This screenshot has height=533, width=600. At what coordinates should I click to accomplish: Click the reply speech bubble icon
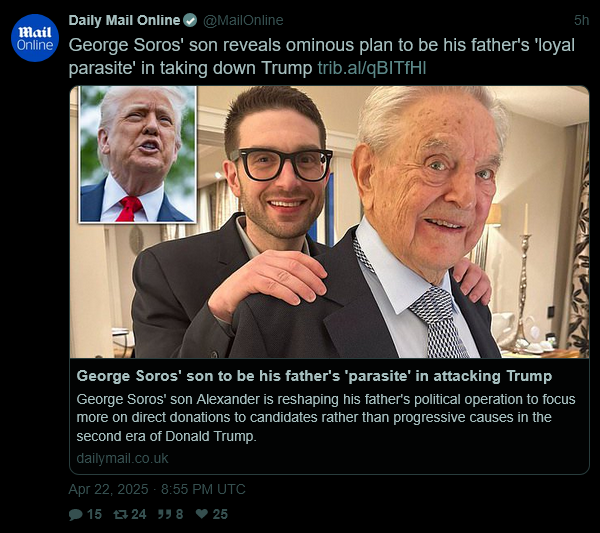75,514
